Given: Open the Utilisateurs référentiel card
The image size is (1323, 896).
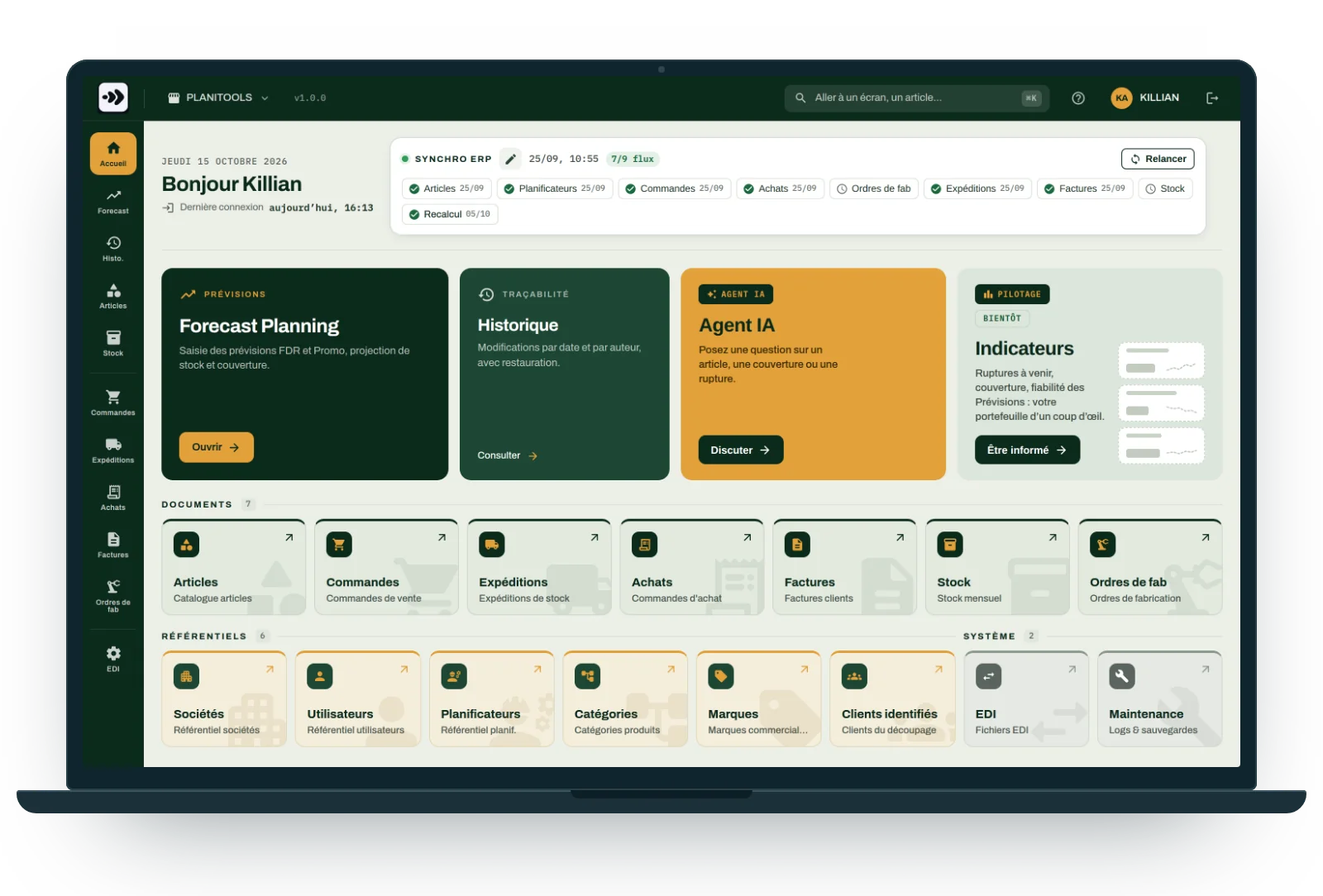Looking at the screenshot, I should tap(358, 699).
